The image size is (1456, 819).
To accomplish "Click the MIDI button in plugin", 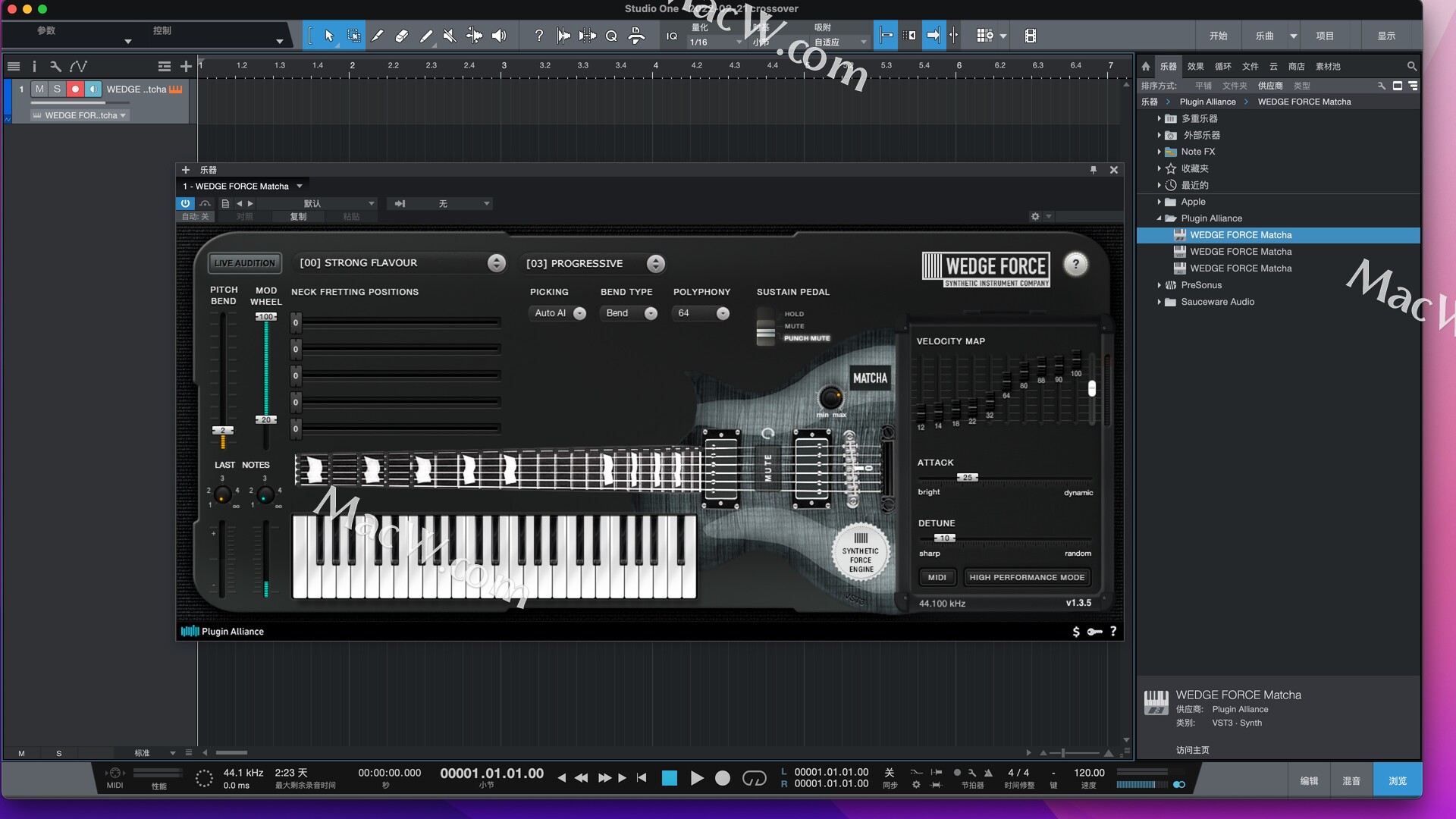I will [x=937, y=577].
